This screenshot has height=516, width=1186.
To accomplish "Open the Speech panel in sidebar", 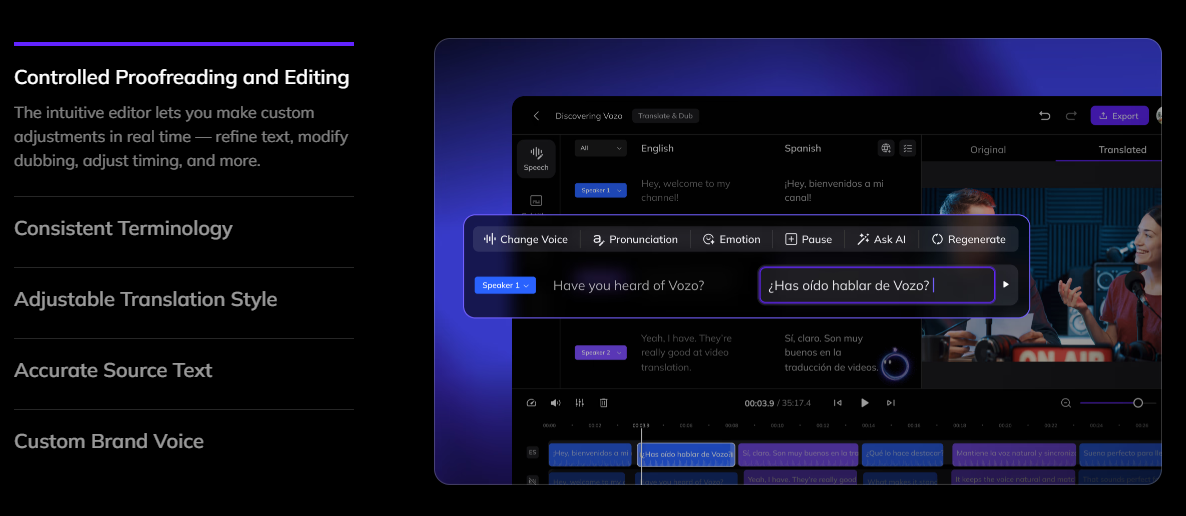I will [x=536, y=159].
